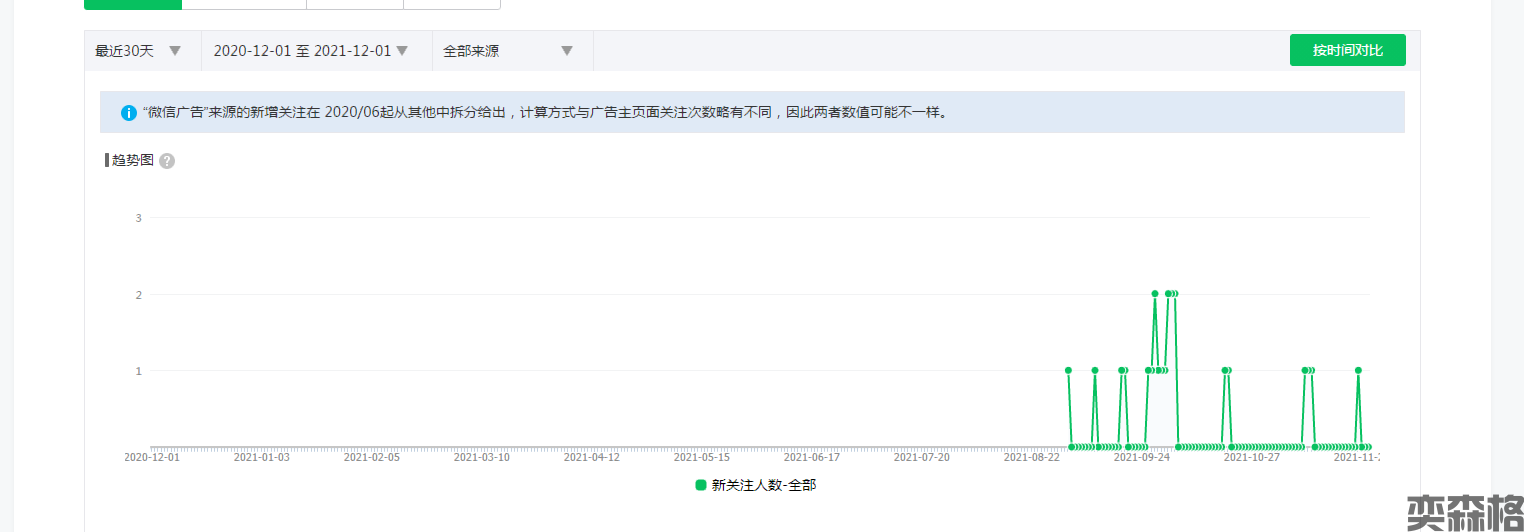Click the green legend marker for 新关注人数-全部
Screen dimensions: 1524x532
[701, 485]
